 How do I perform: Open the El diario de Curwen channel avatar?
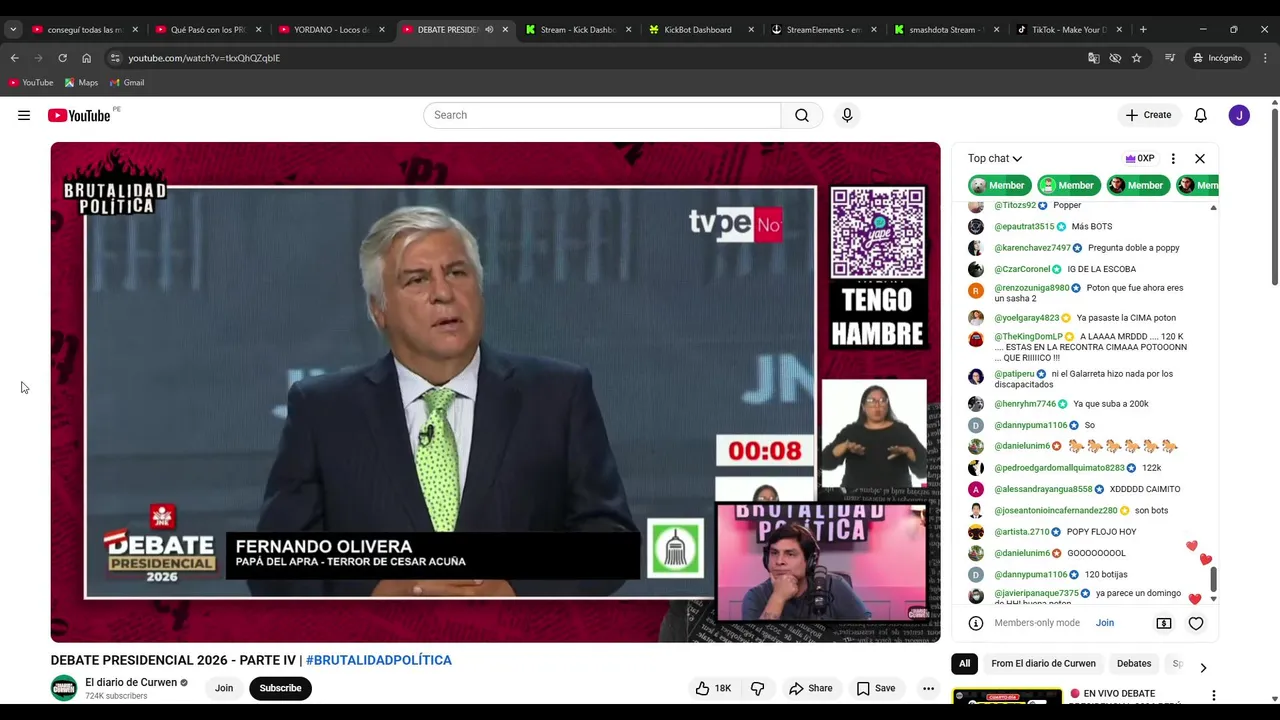(64, 688)
